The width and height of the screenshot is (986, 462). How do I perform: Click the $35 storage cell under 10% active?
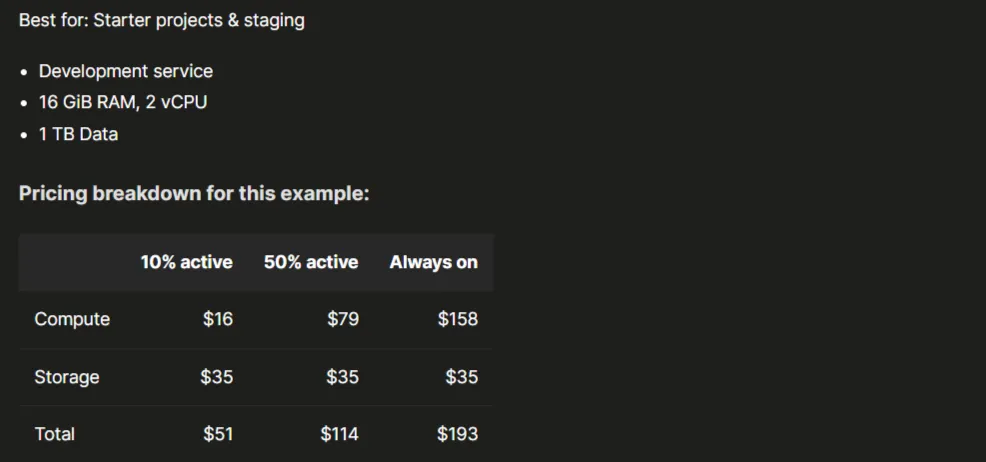pyautogui.click(x=217, y=377)
